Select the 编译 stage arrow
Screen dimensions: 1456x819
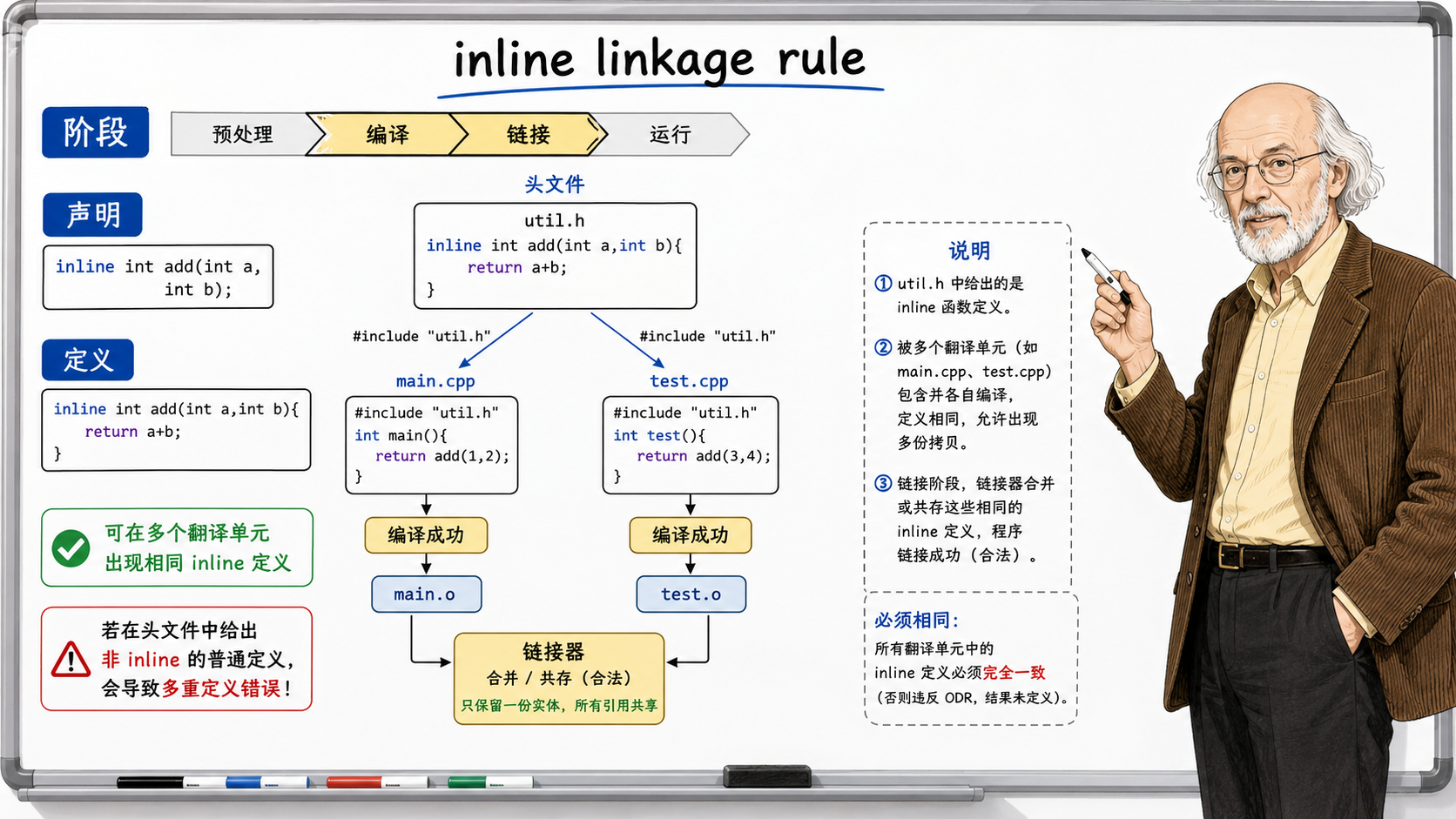coord(388,134)
